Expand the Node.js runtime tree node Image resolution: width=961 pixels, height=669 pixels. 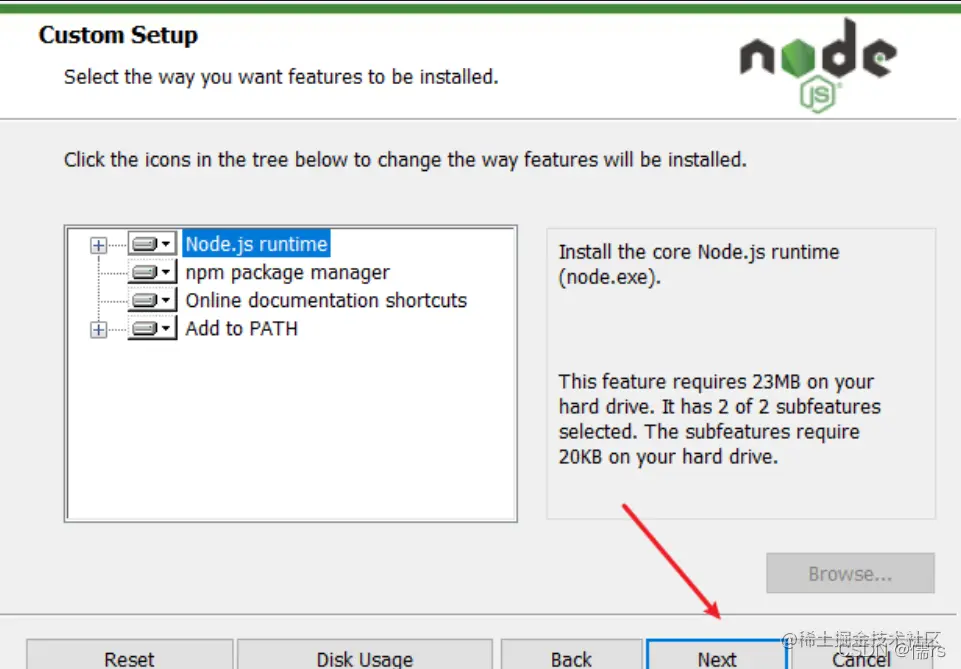[97, 244]
